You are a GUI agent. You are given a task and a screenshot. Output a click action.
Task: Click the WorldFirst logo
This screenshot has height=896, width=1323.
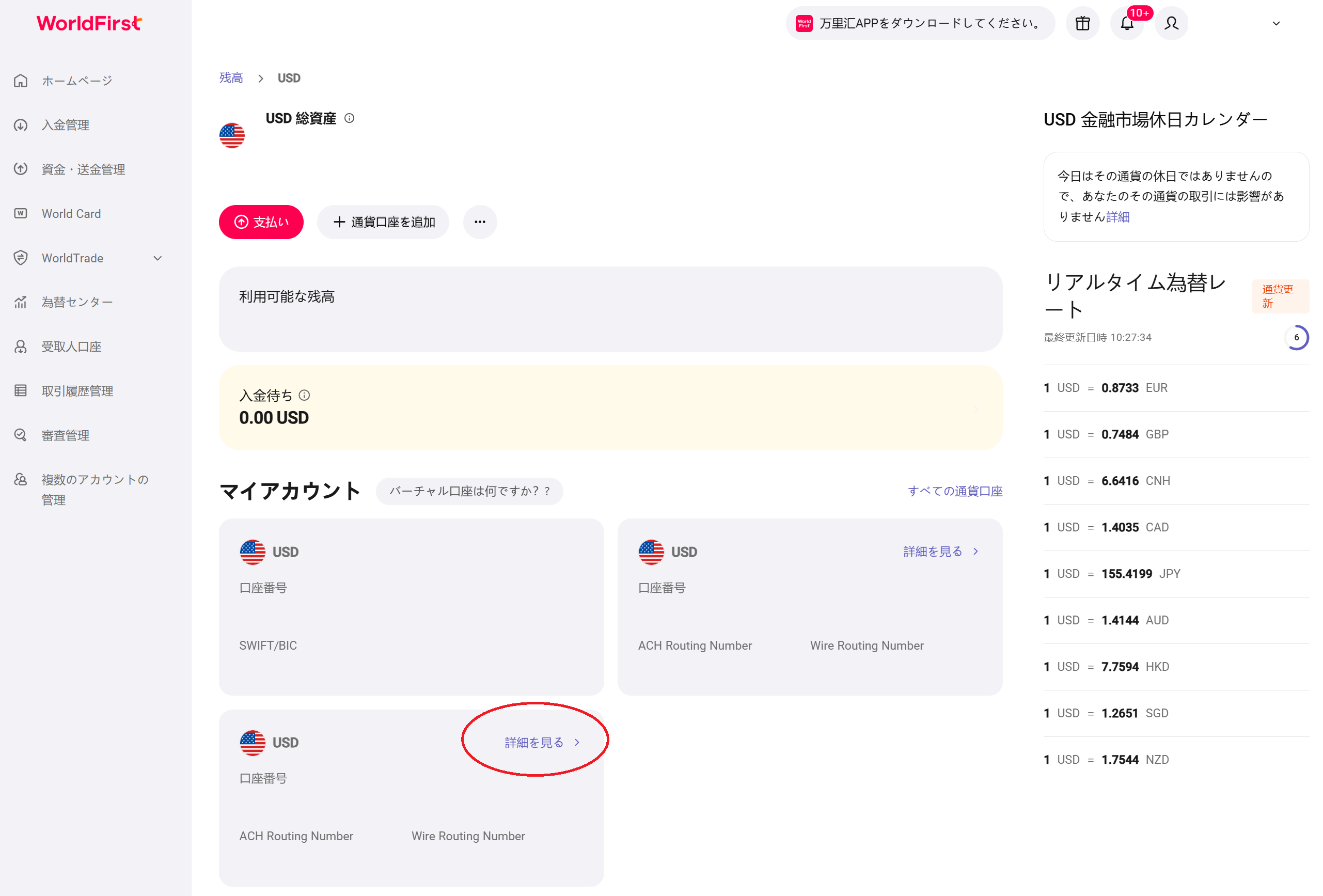pos(89,23)
